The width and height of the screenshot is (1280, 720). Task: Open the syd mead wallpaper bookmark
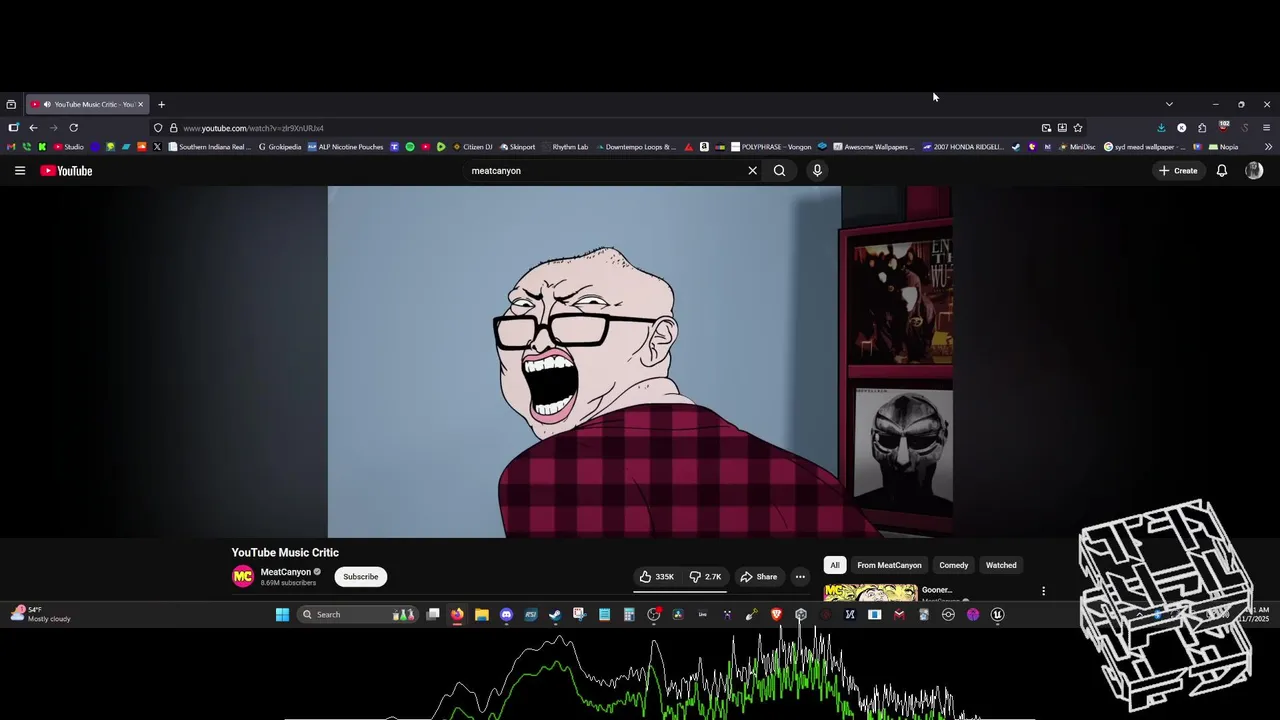(1145, 147)
